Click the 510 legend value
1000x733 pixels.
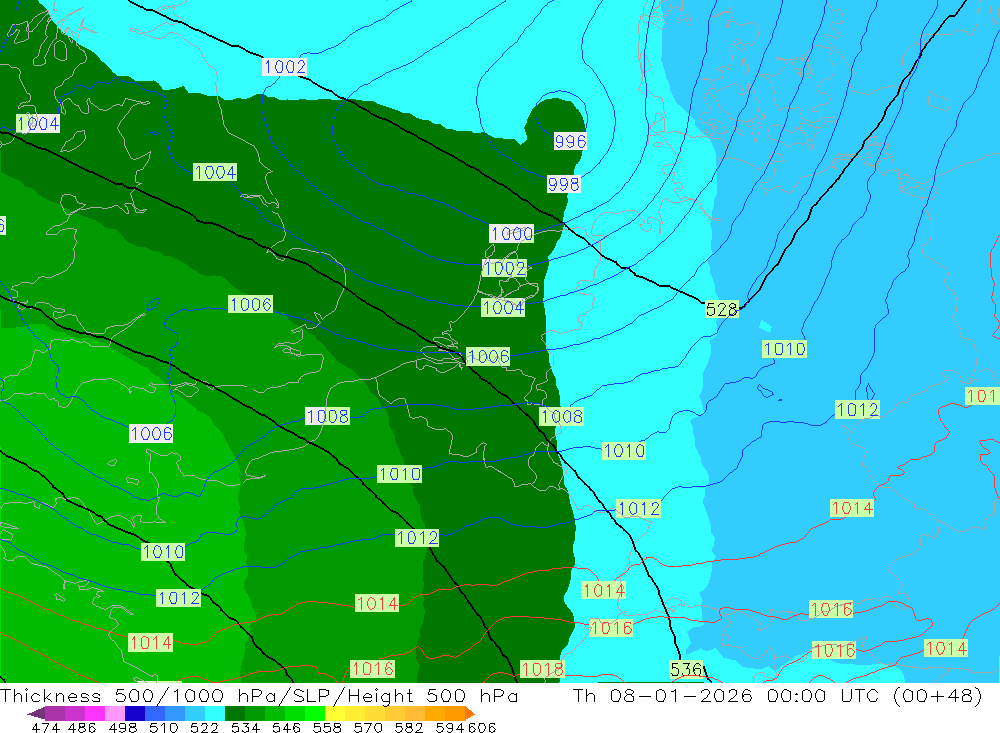click(x=163, y=727)
